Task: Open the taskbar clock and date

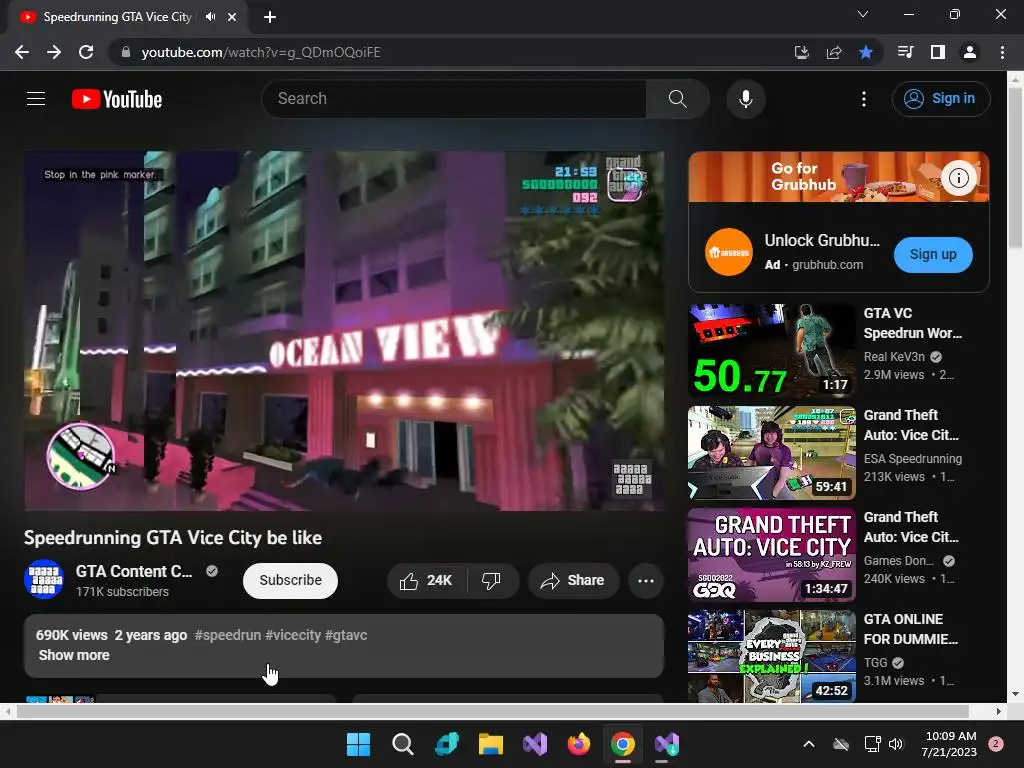Action: tap(951, 744)
